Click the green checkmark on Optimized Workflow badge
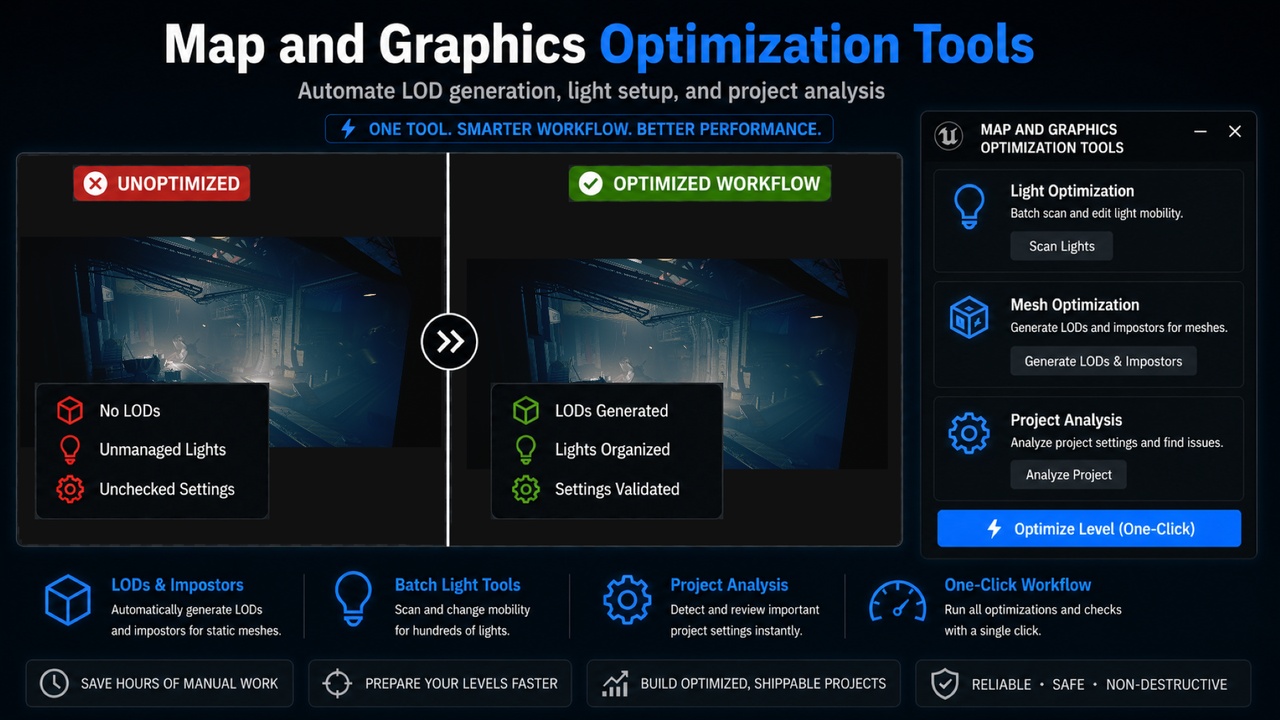This screenshot has width=1280, height=720. coord(591,184)
